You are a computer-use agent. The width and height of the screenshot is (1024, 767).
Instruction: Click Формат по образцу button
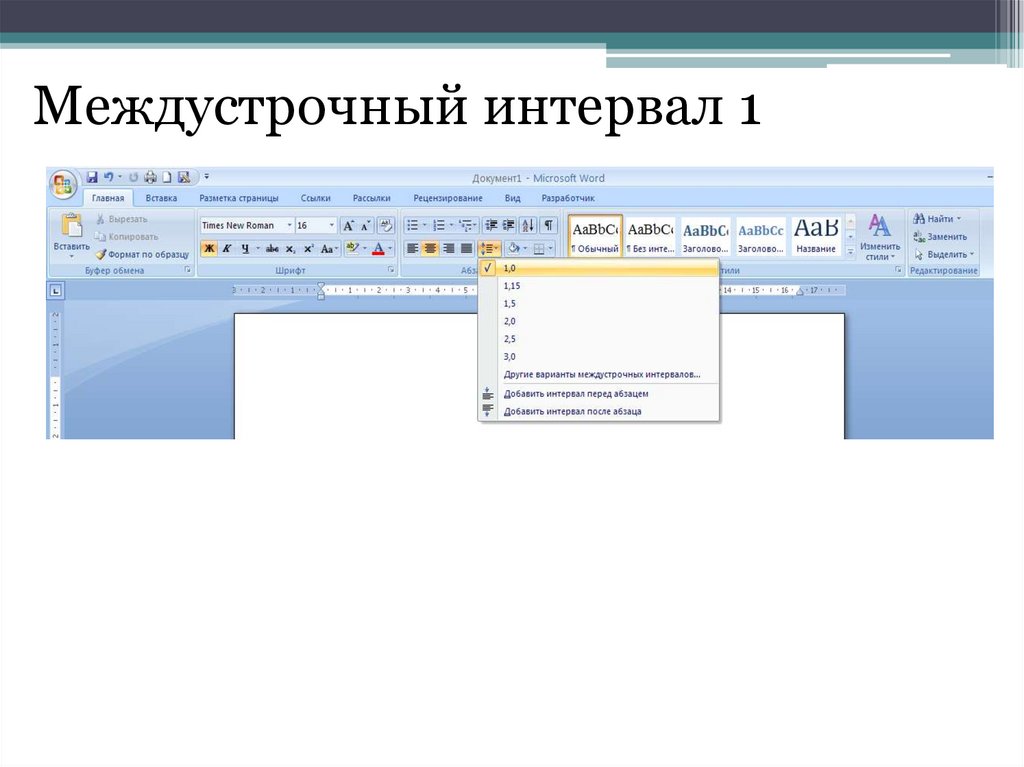[x=142, y=254]
